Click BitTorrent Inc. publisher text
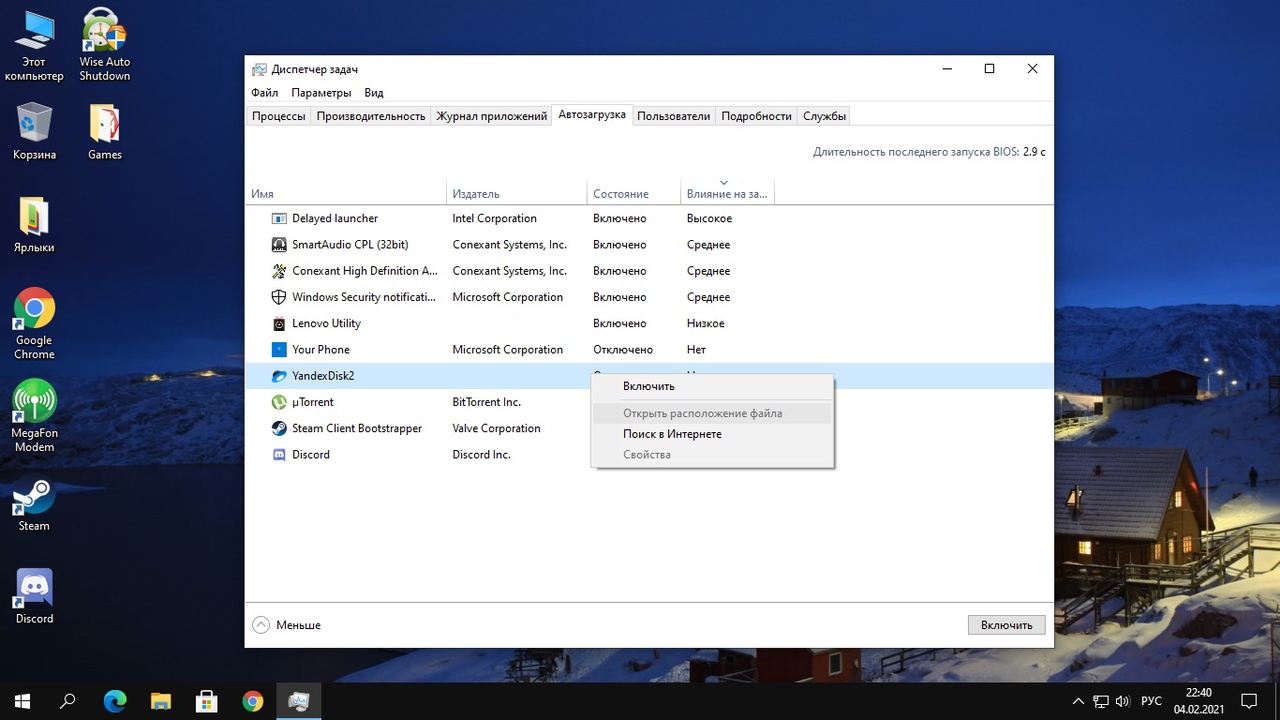The height and width of the screenshot is (720, 1280). (486, 402)
